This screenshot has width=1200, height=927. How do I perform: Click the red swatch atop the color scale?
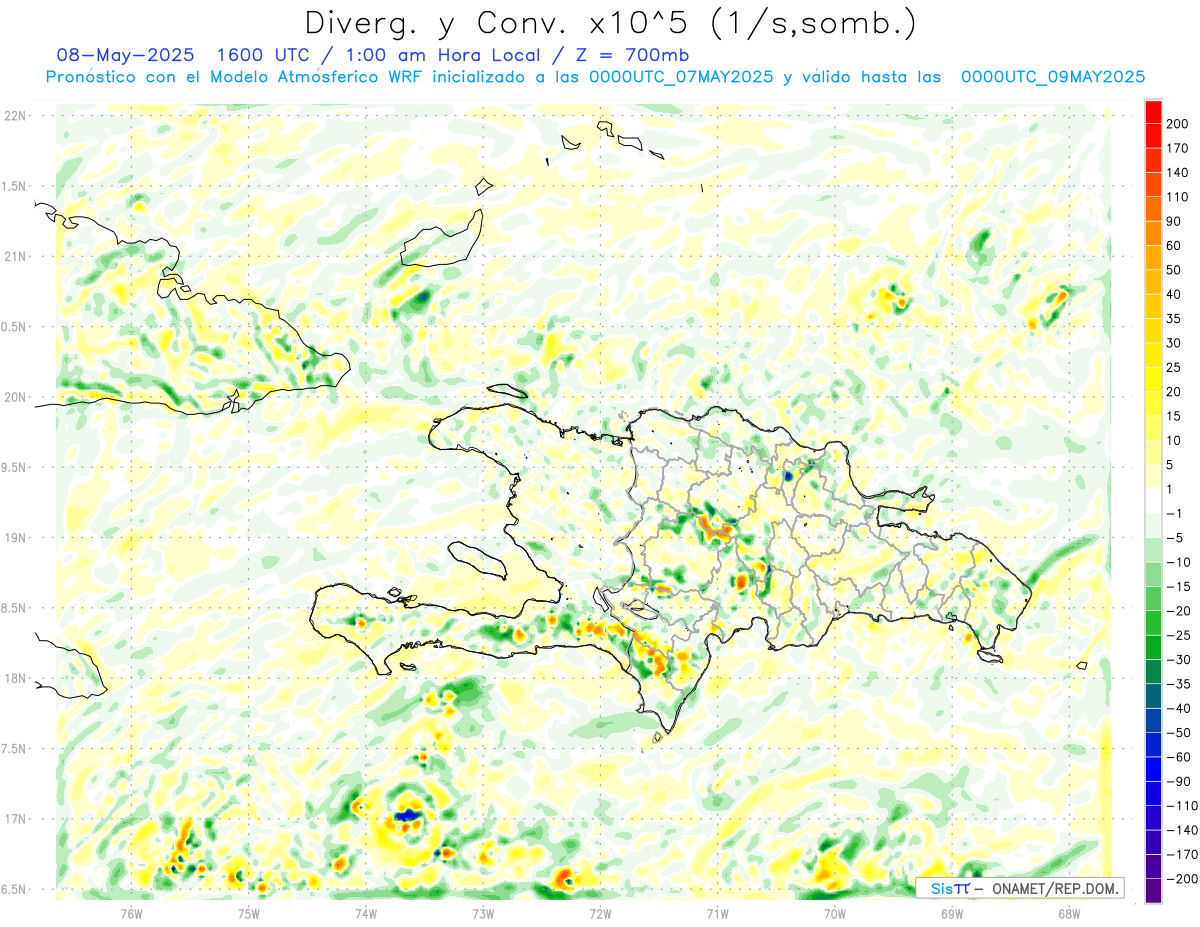pos(1153,112)
